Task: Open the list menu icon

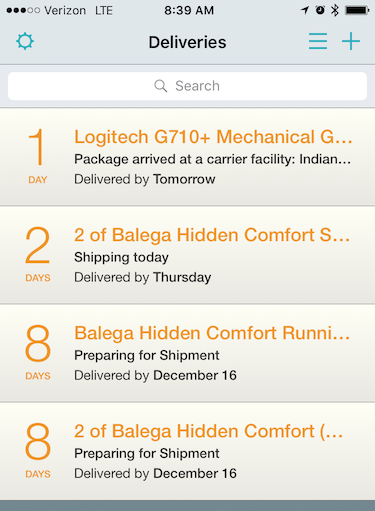Action: click(x=318, y=41)
